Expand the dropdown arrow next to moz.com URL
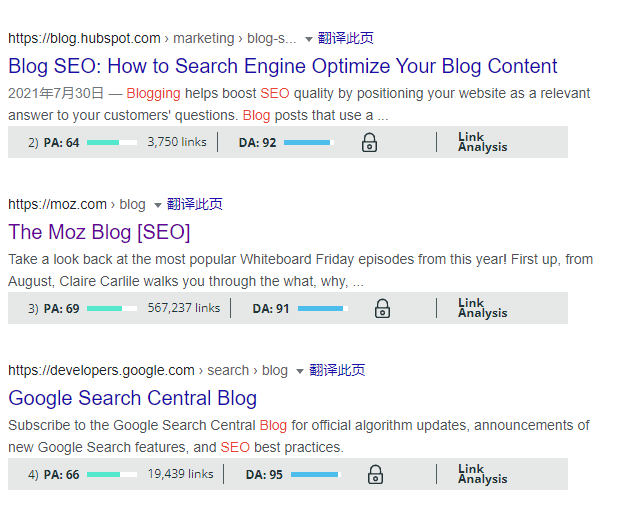The height and width of the screenshot is (515, 617). click(x=158, y=205)
